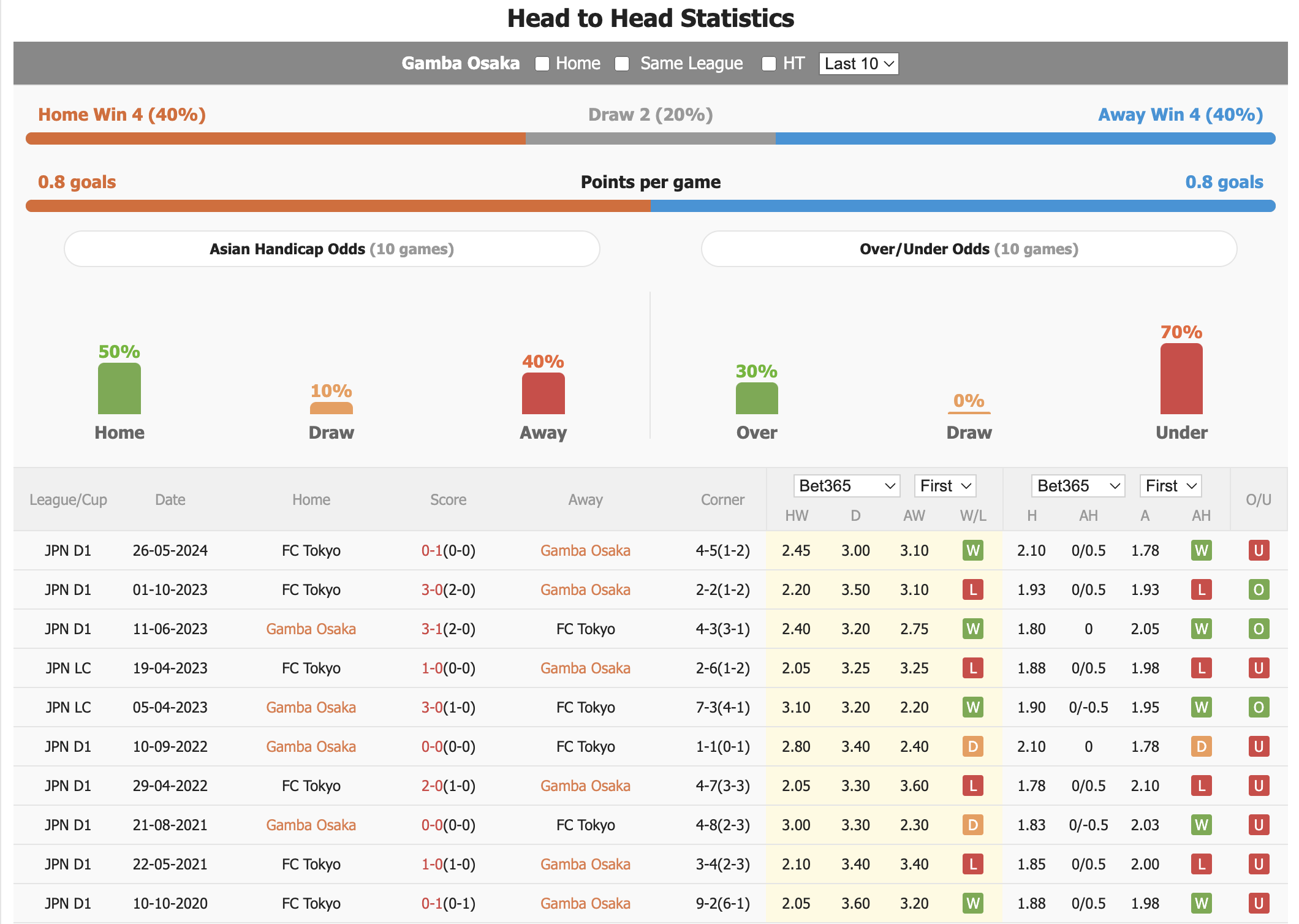1299x924 pixels.
Task: Click the orange Home Win progress segment
Action: [276, 138]
